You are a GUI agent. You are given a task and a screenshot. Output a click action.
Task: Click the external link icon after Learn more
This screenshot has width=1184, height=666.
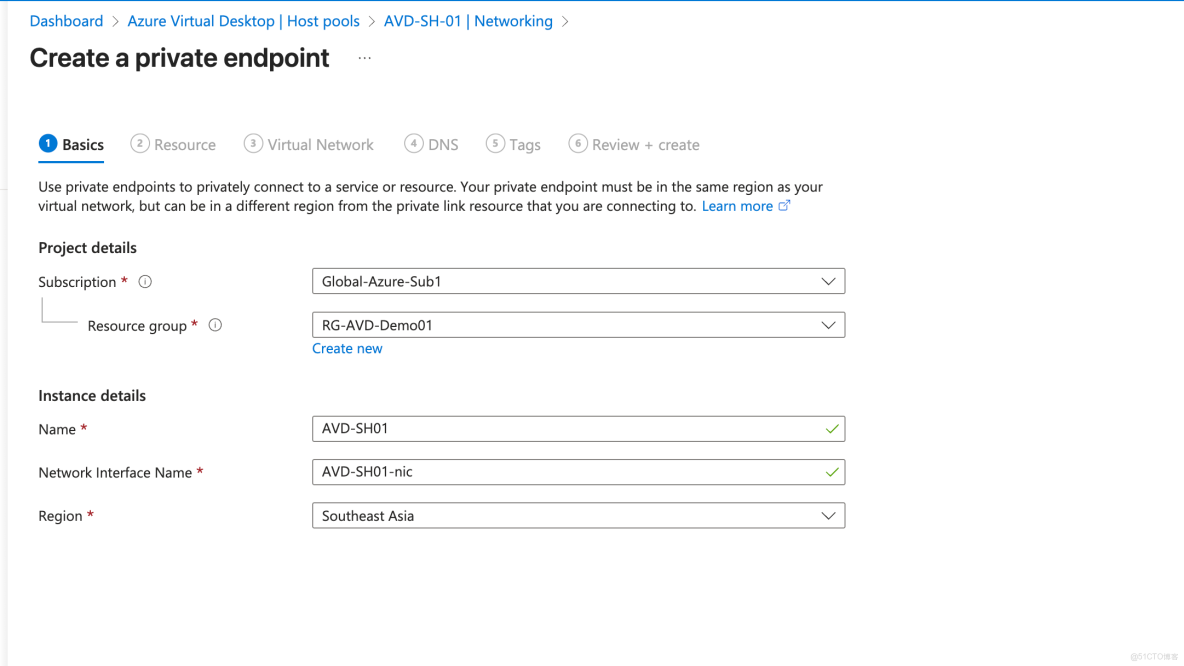pyautogui.click(x=785, y=205)
